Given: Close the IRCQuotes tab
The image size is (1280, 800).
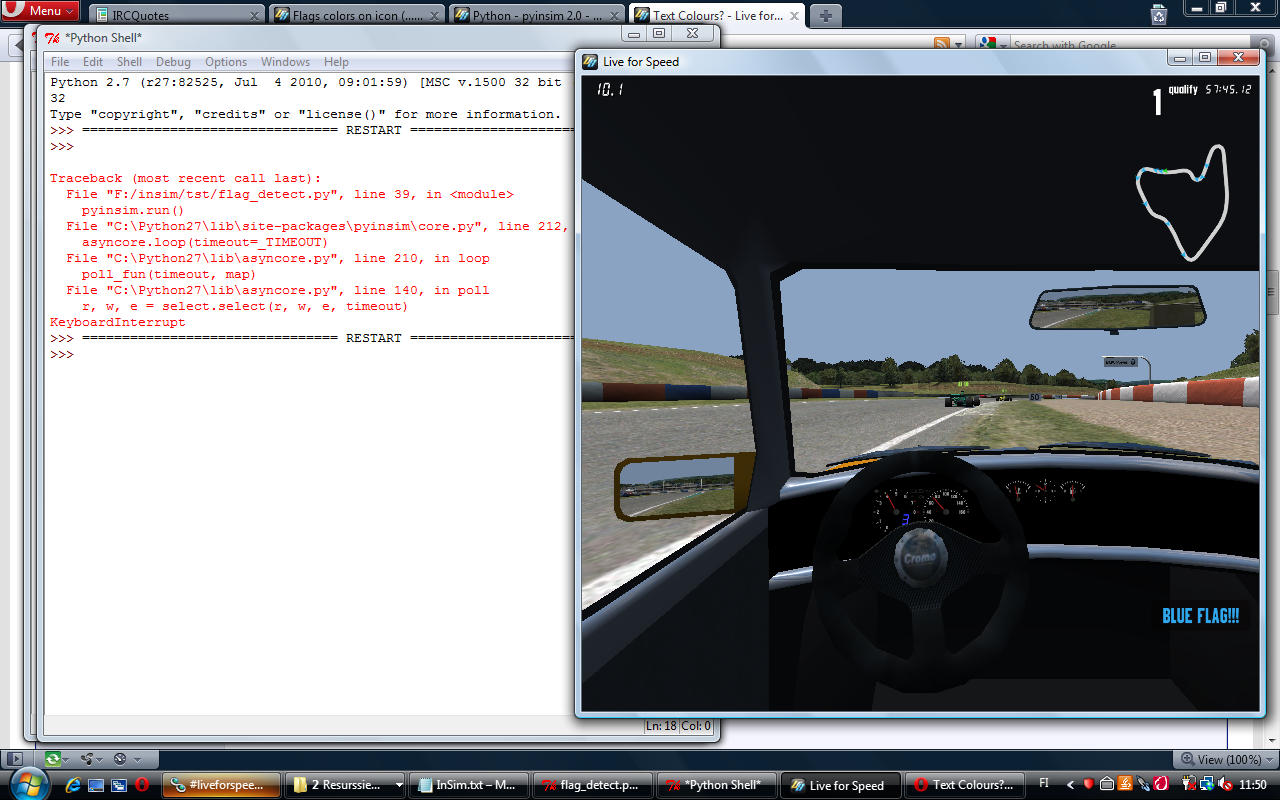Looking at the screenshot, I should click(x=253, y=16).
